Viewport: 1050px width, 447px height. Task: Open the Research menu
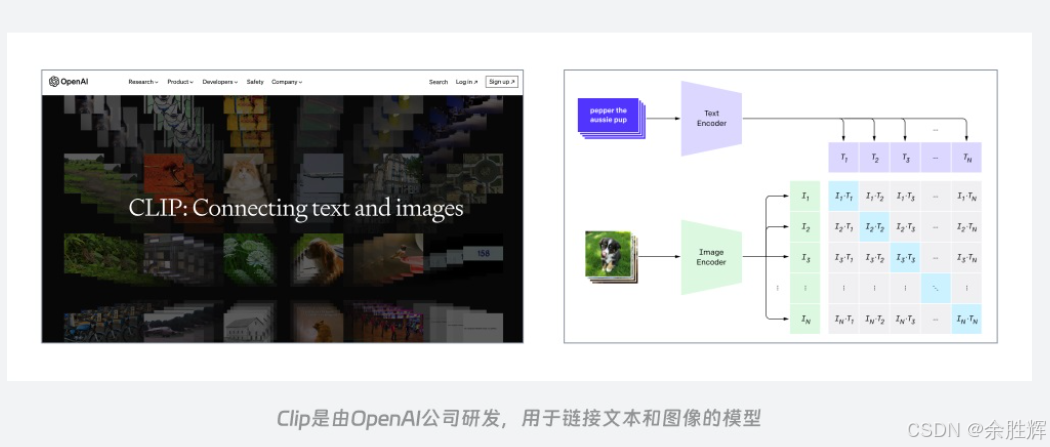(143, 82)
